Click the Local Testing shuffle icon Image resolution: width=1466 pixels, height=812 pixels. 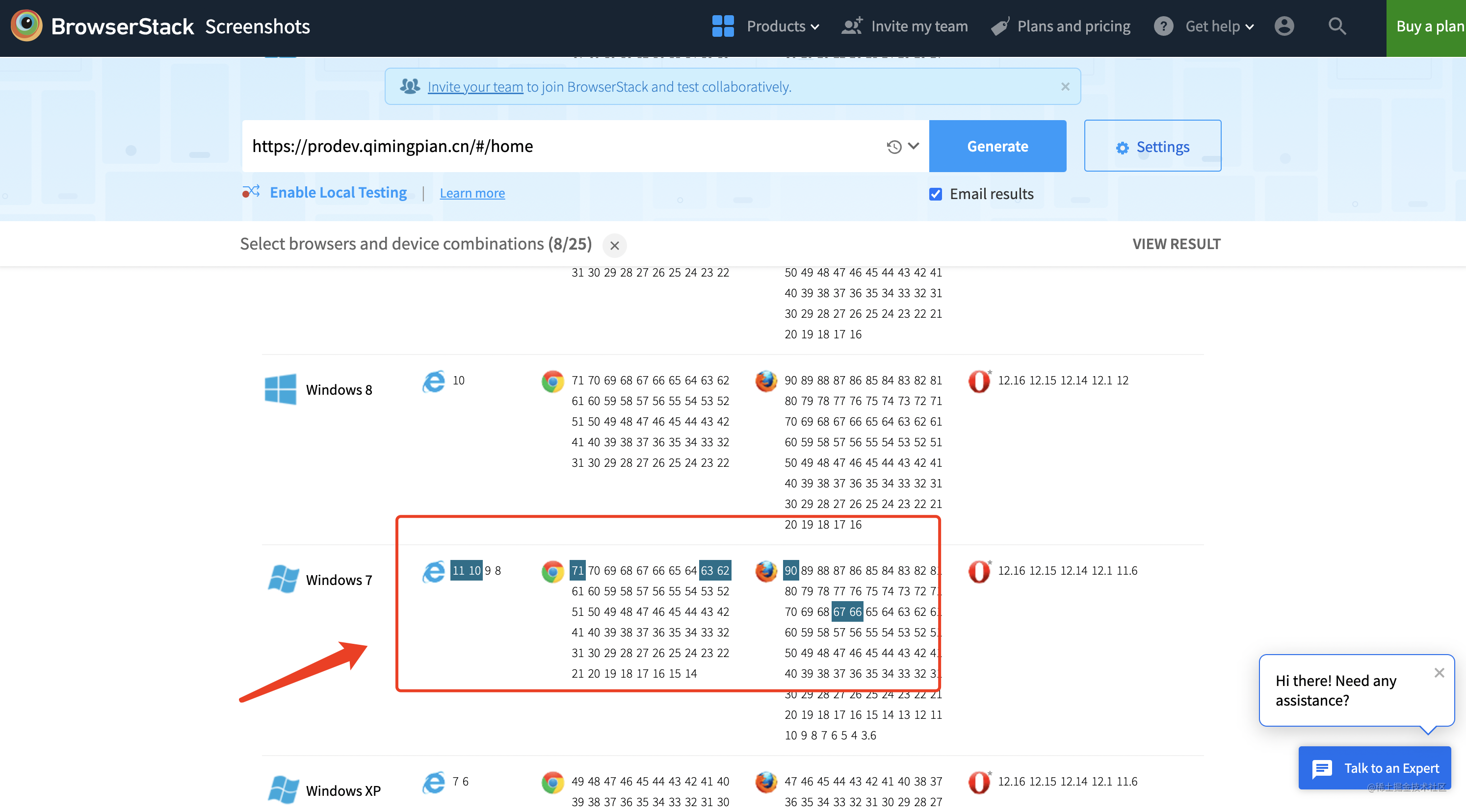click(x=251, y=192)
